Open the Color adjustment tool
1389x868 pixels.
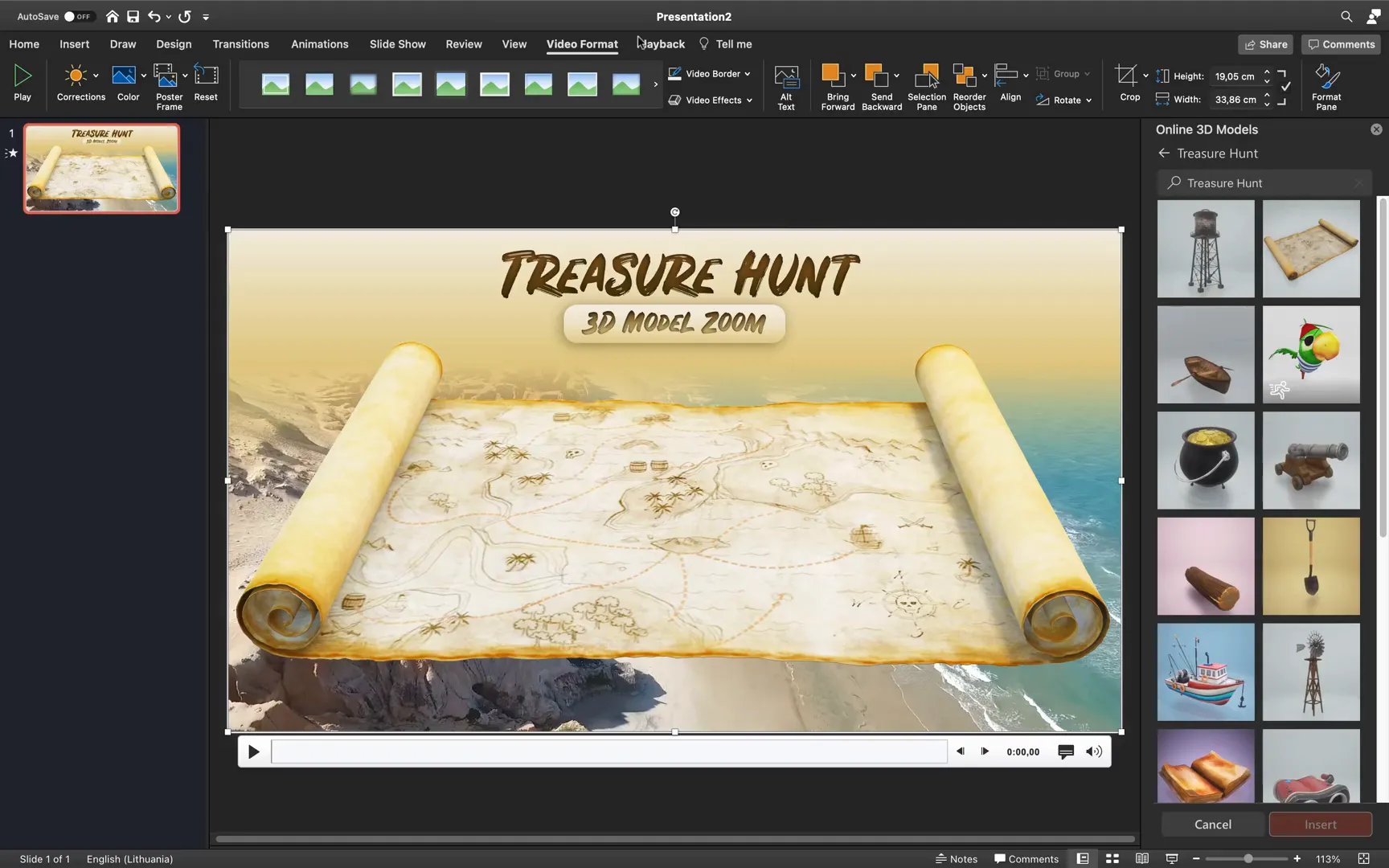[x=124, y=76]
